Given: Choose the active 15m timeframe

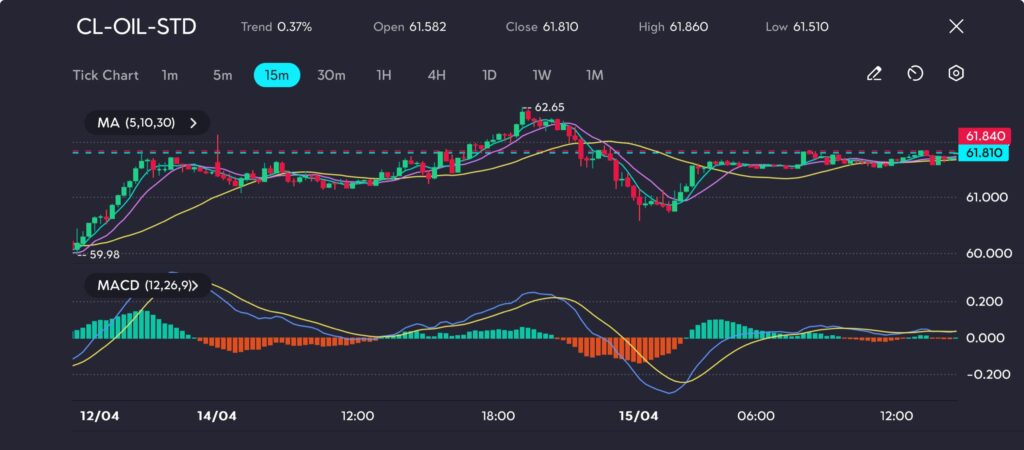Looking at the screenshot, I should (277, 75).
